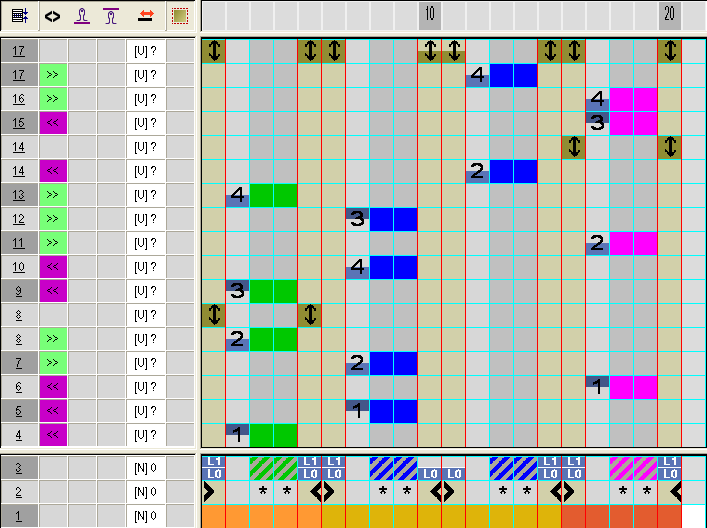Open the [N] 0 field on row 3
Image resolution: width=707 pixels, height=528 pixels.
pos(146,467)
